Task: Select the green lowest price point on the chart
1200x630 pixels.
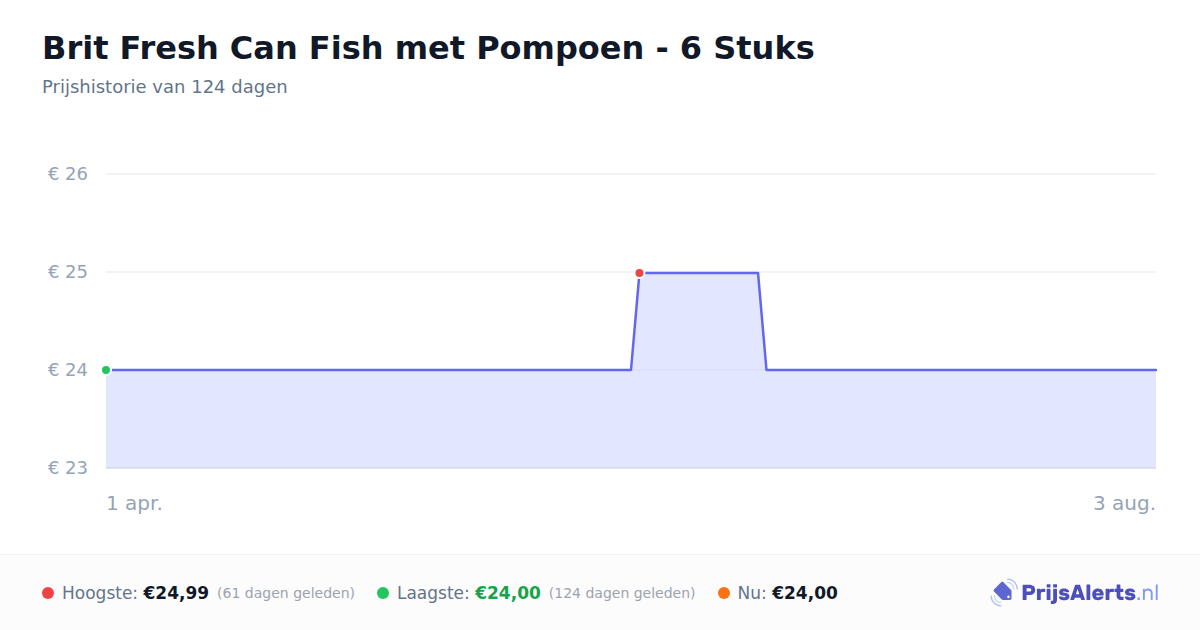Action: click(106, 370)
